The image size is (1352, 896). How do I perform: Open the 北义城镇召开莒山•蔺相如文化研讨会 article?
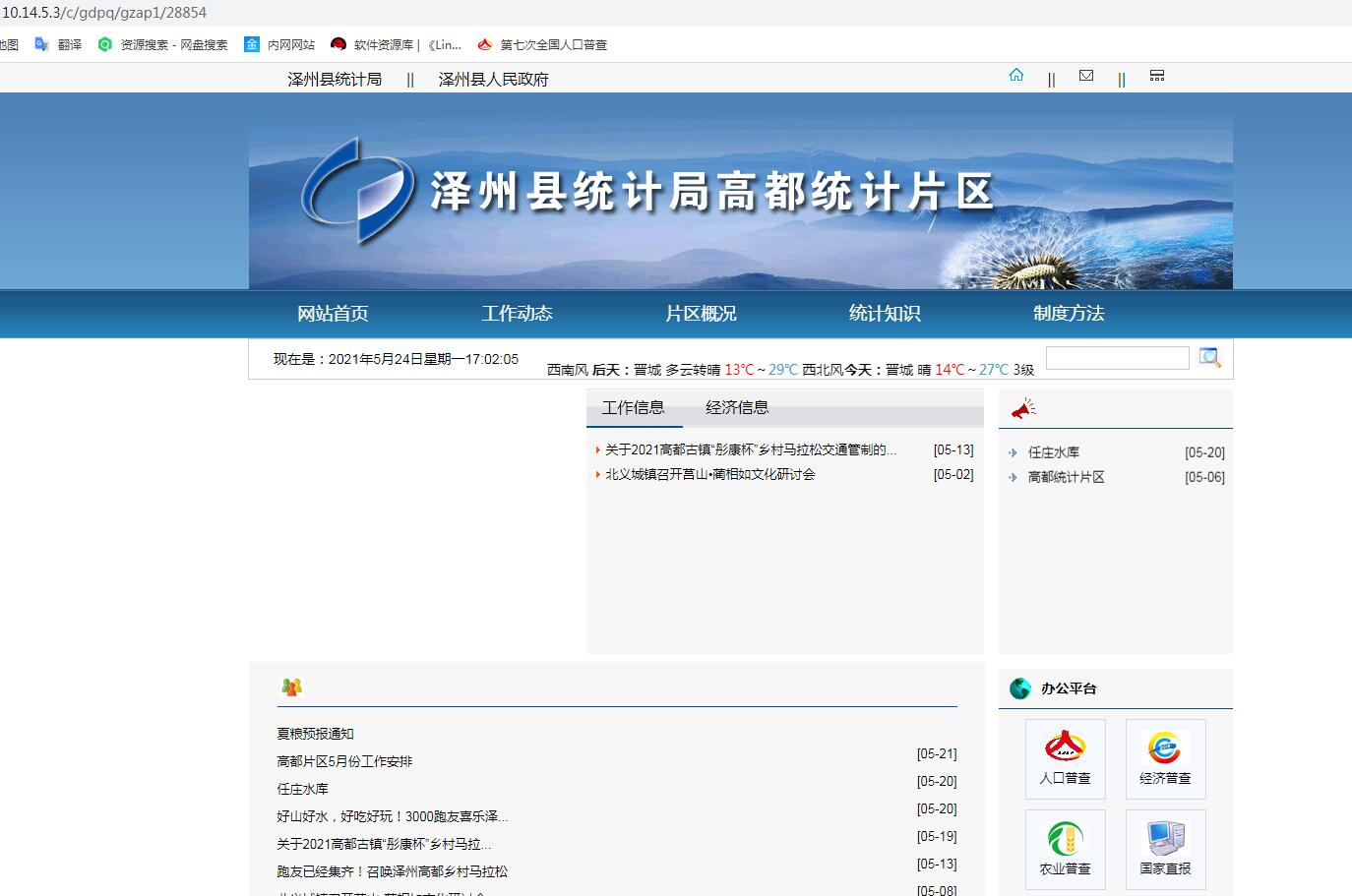coord(710,474)
